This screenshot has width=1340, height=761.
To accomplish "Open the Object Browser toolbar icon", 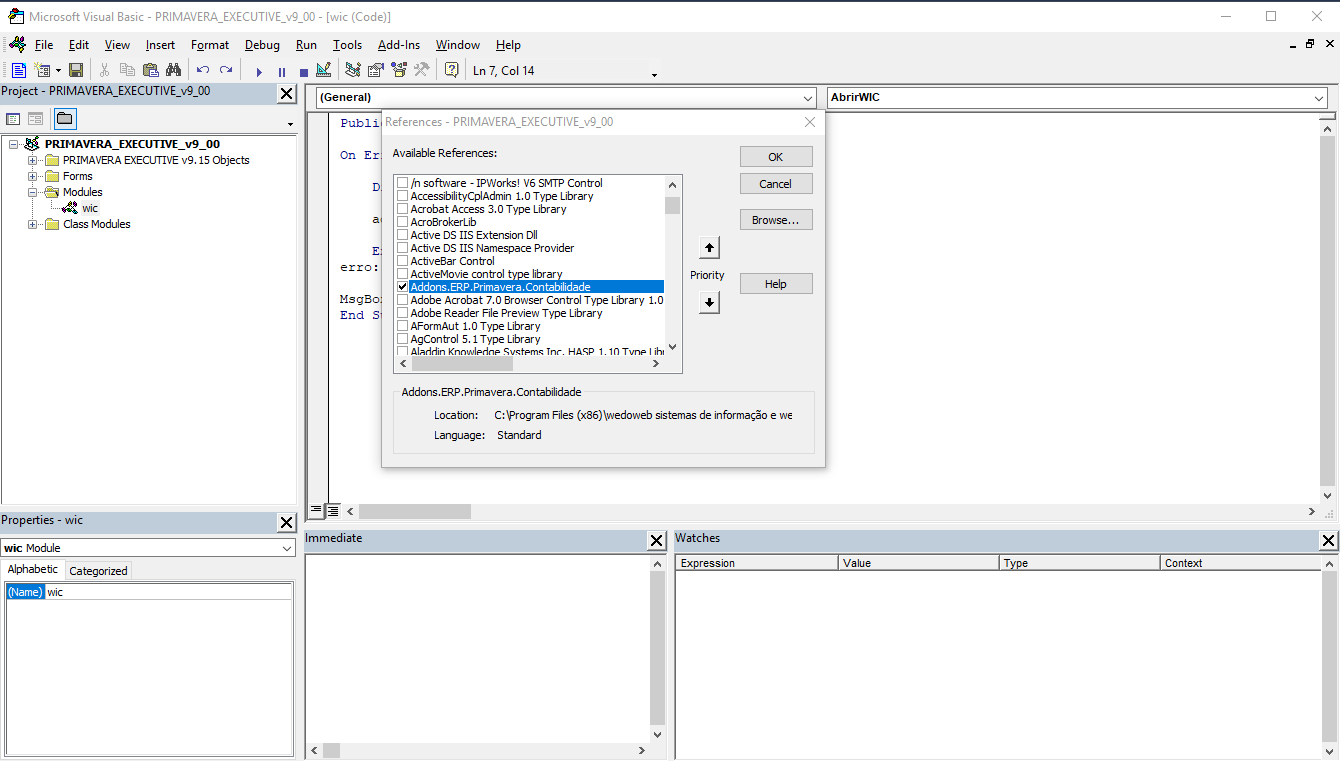I will [x=399, y=70].
